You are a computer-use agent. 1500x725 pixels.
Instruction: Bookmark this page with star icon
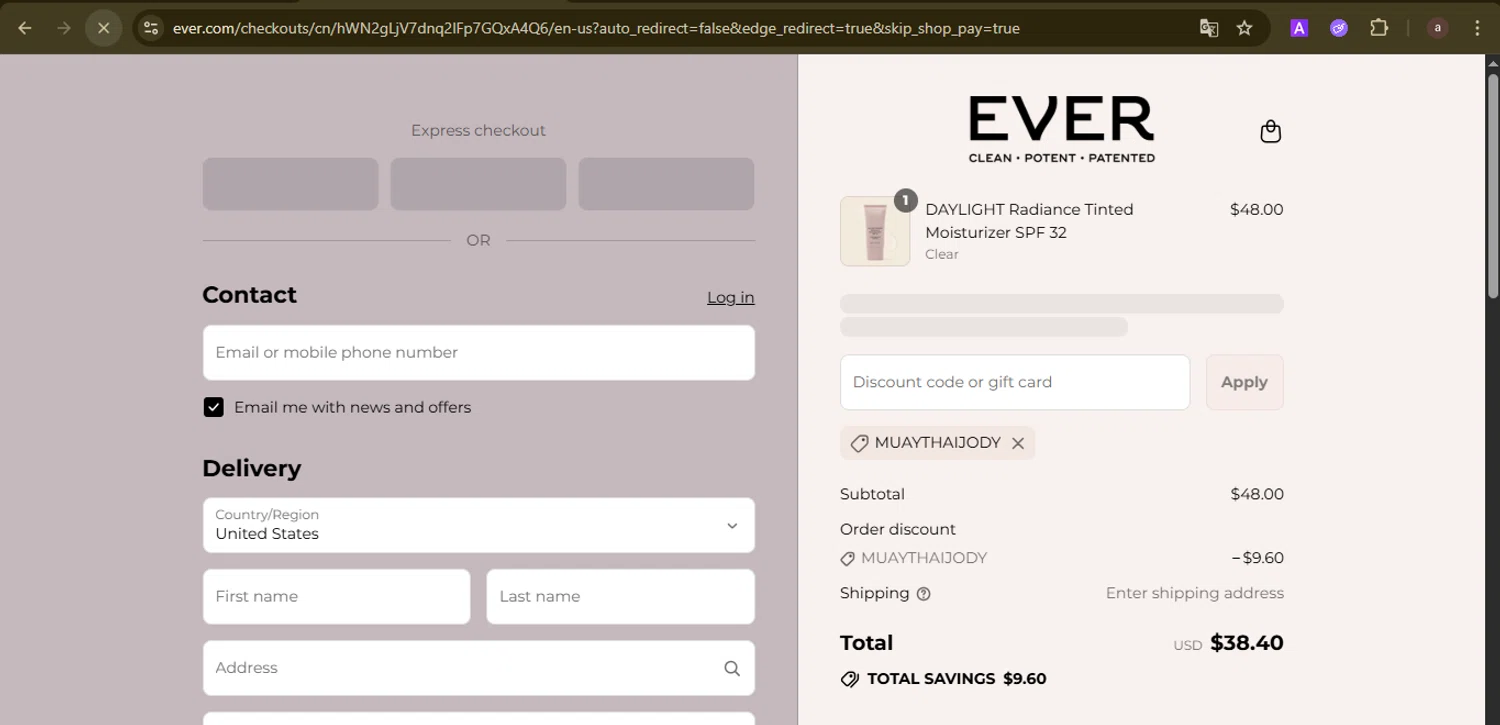point(1245,28)
